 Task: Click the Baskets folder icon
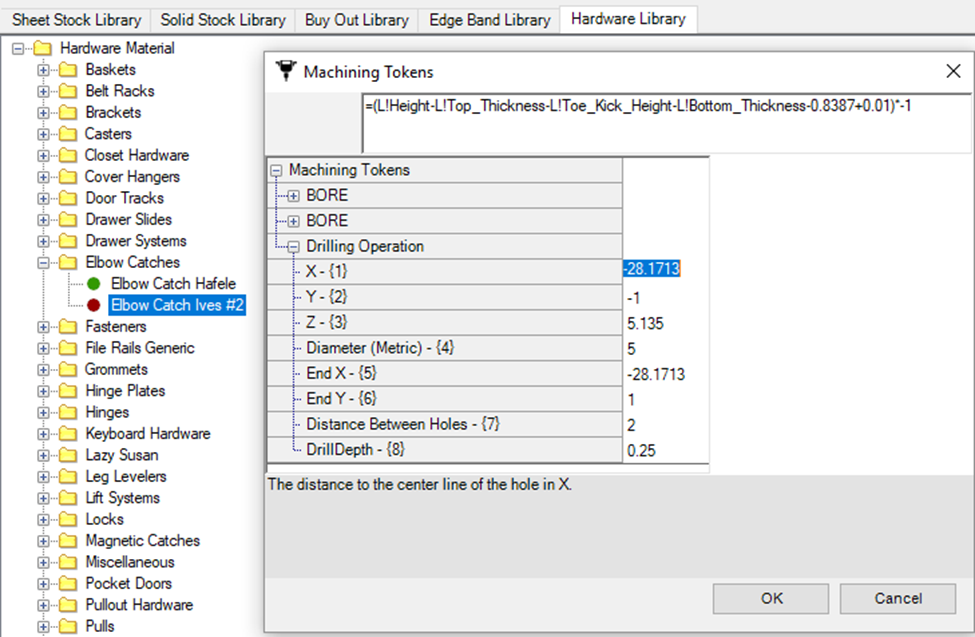(x=68, y=70)
